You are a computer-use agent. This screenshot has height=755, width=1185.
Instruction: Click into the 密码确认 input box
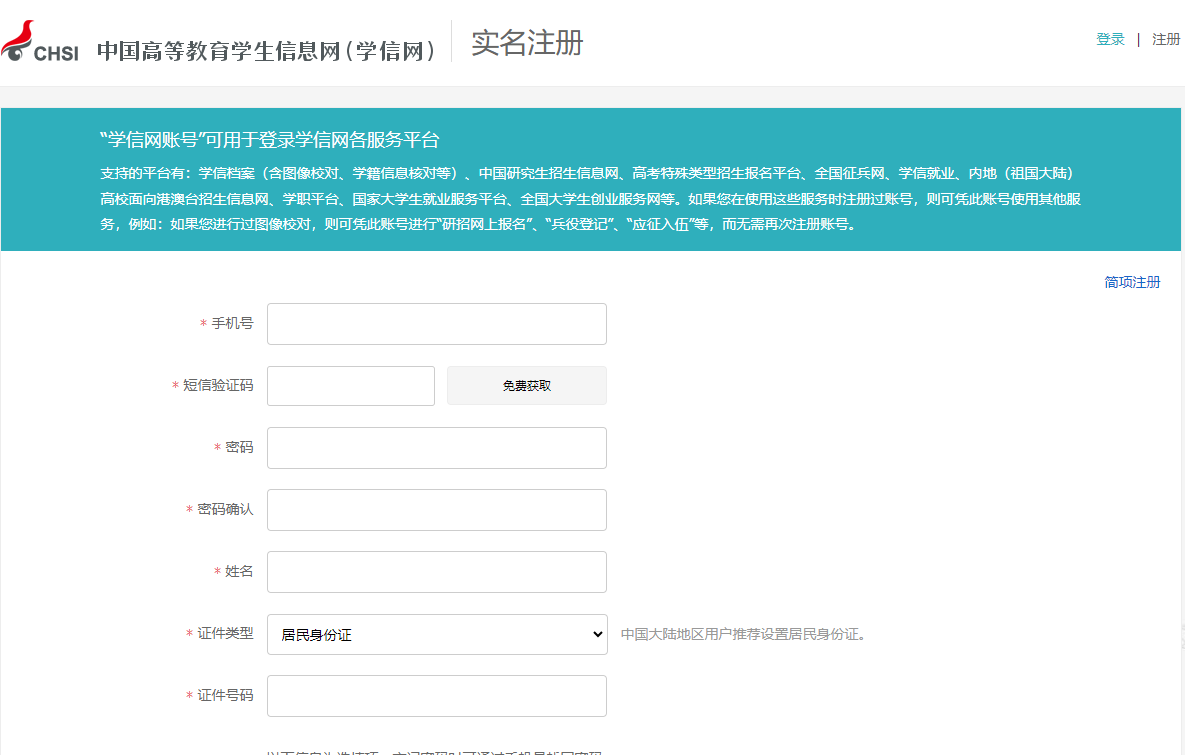click(x=436, y=510)
